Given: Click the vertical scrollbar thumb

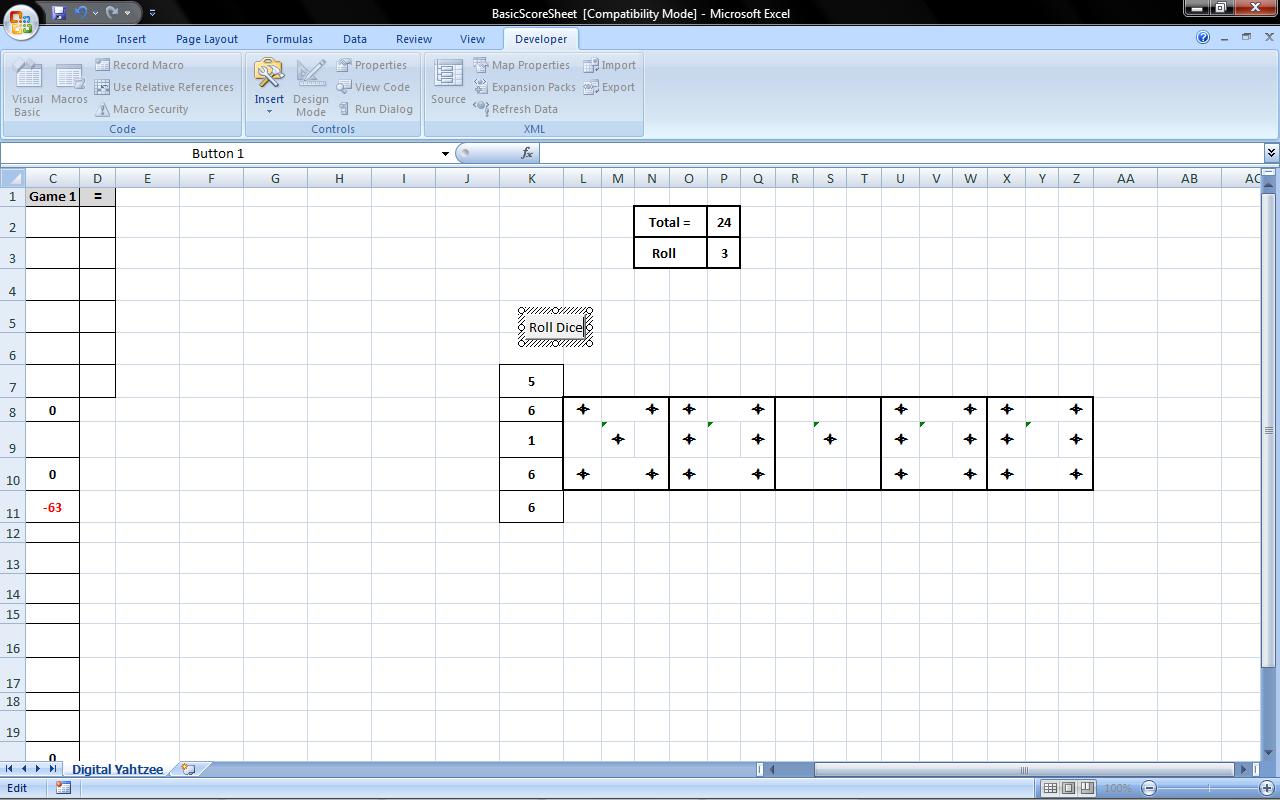Looking at the screenshot, I should click(x=1270, y=430).
